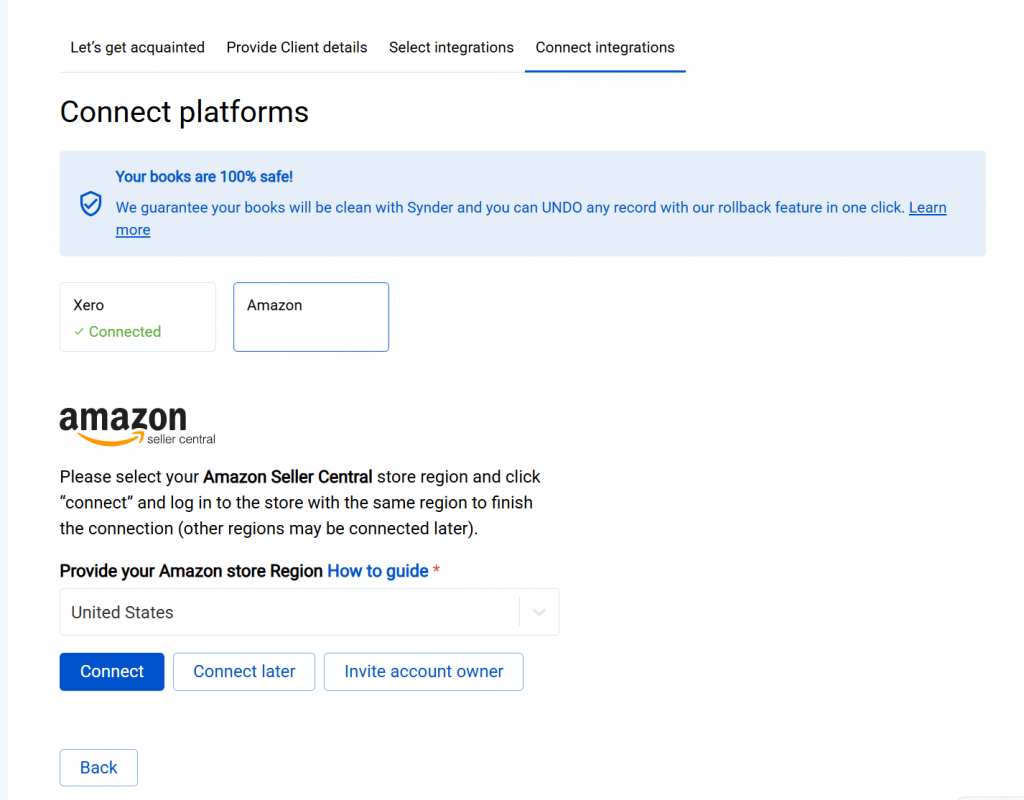The image size is (1024, 800).
Task: Switch to the Provide Client details tab
Action: 296,48
